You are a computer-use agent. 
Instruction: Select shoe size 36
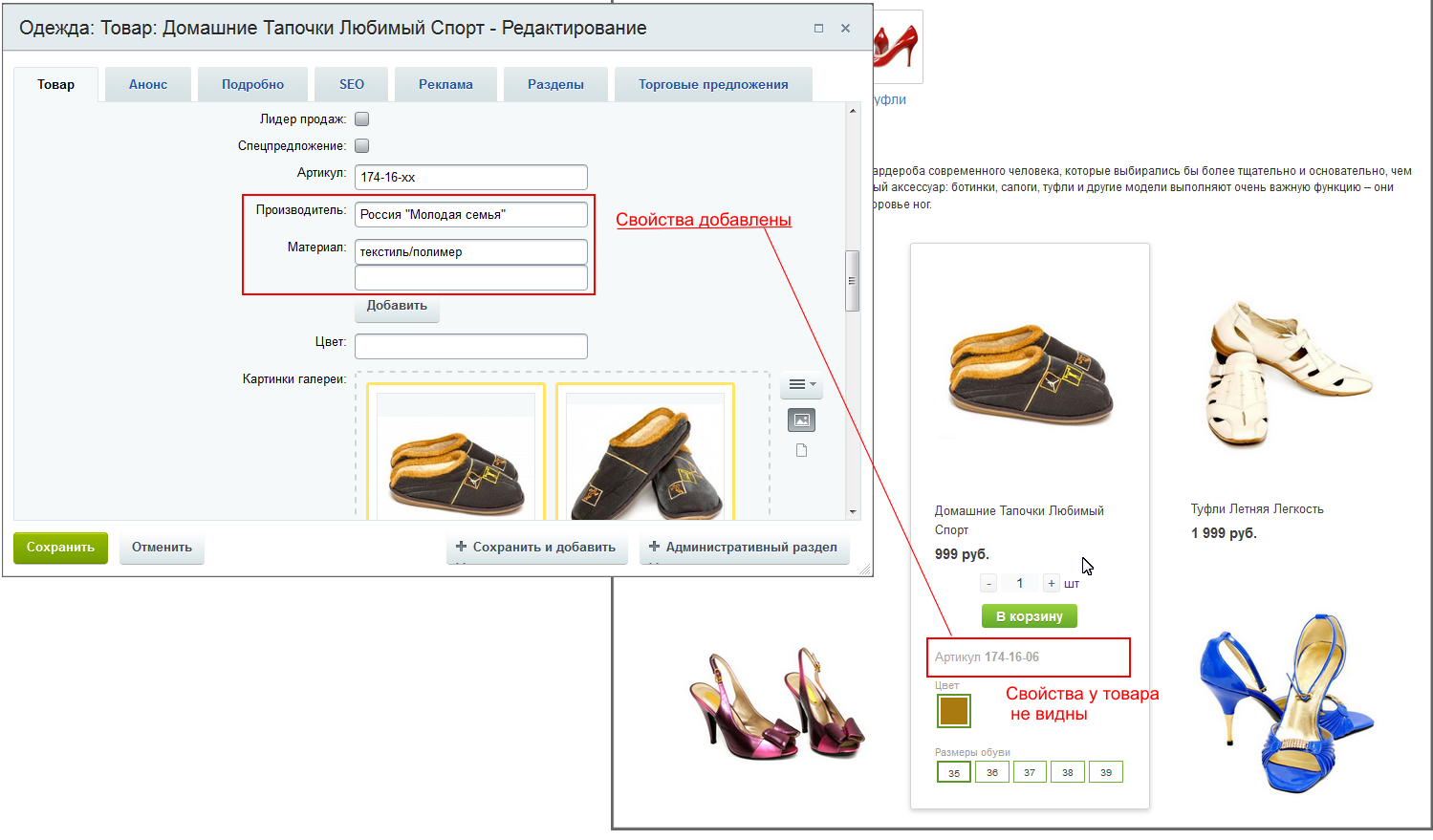(x=992, y=772)
